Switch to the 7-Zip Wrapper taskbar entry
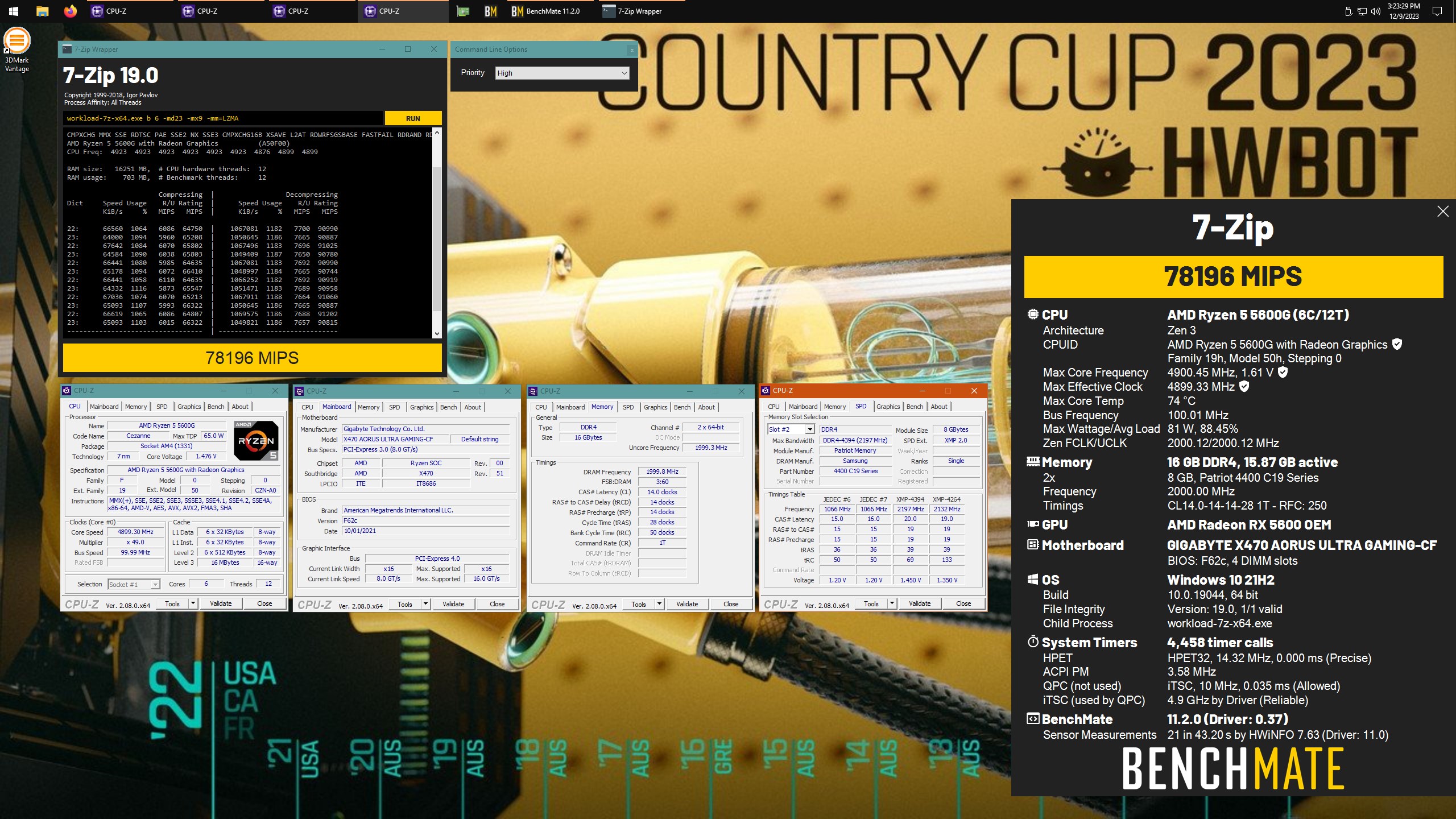The height and width of the screenshot is (819, 1456). point(642,11)
